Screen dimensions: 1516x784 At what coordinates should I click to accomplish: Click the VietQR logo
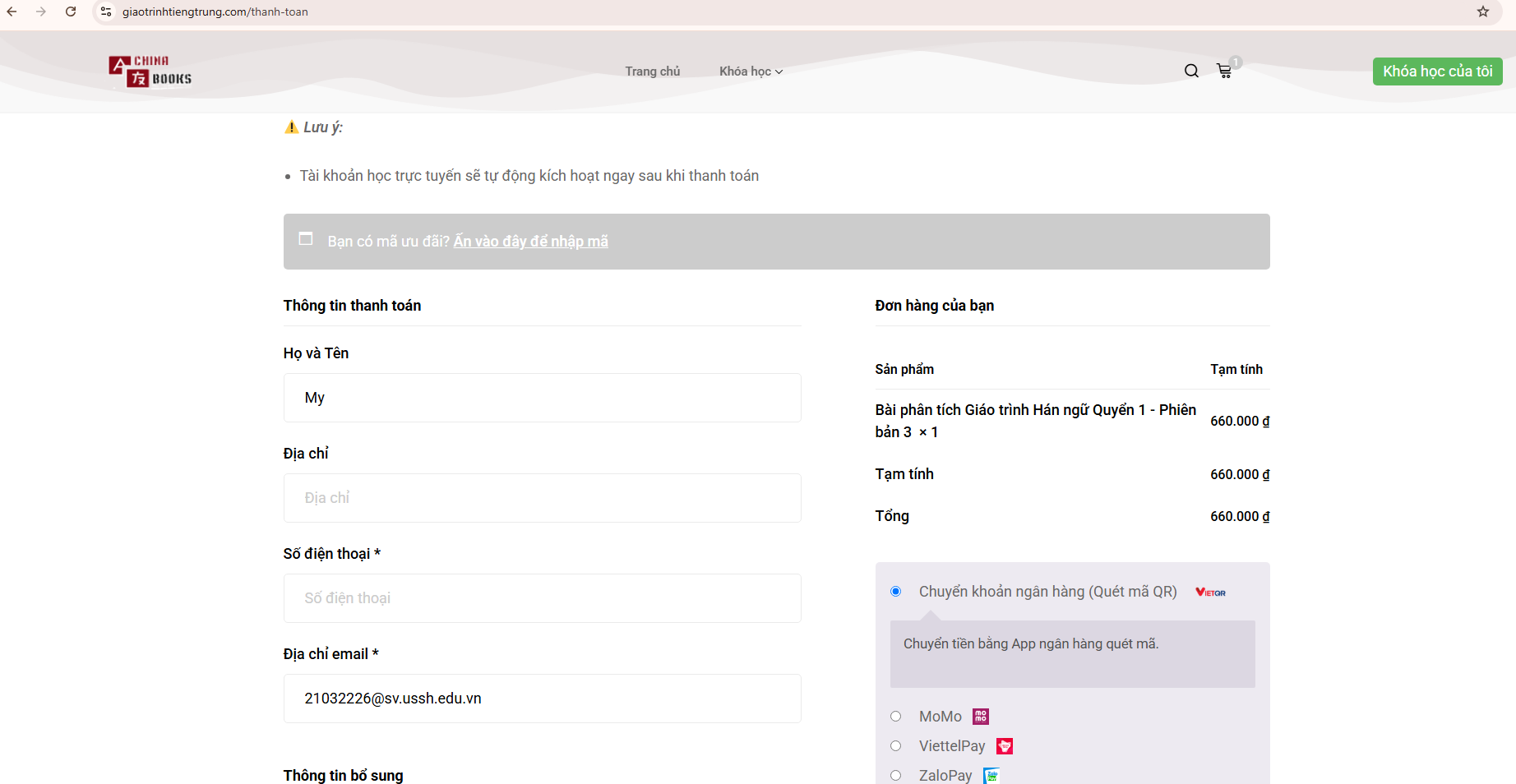tap(1209, 592)
